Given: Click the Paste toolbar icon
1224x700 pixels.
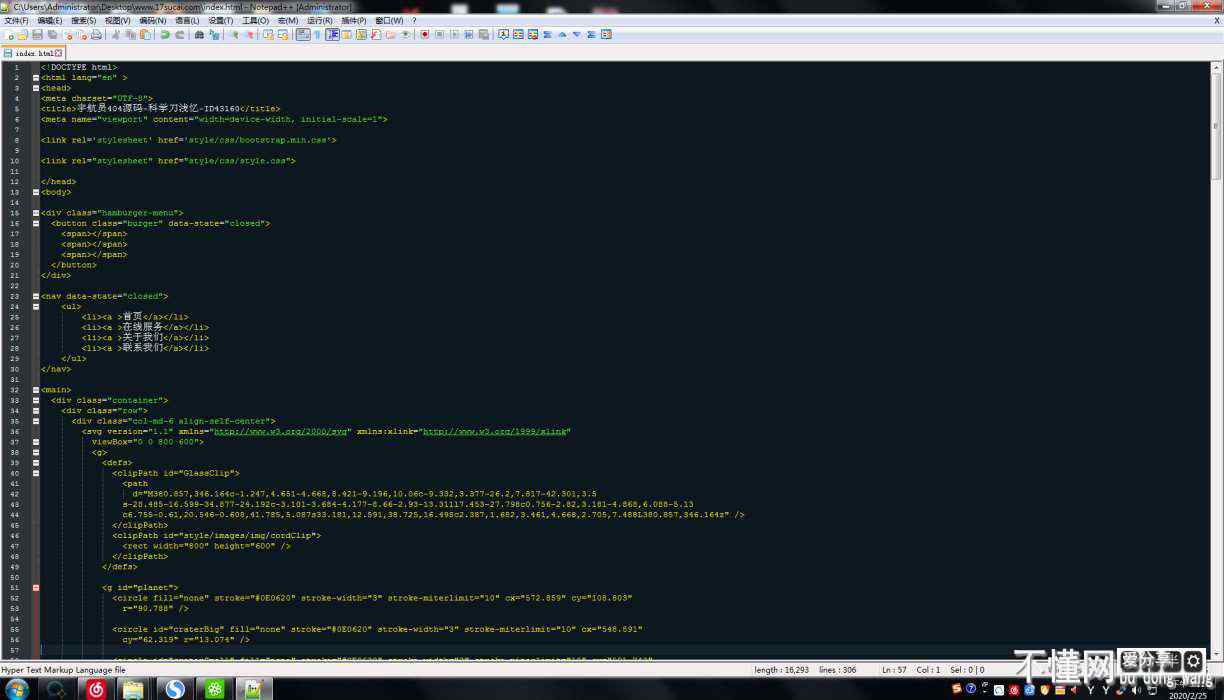Looking at the screenshot, I should point(146,34).
